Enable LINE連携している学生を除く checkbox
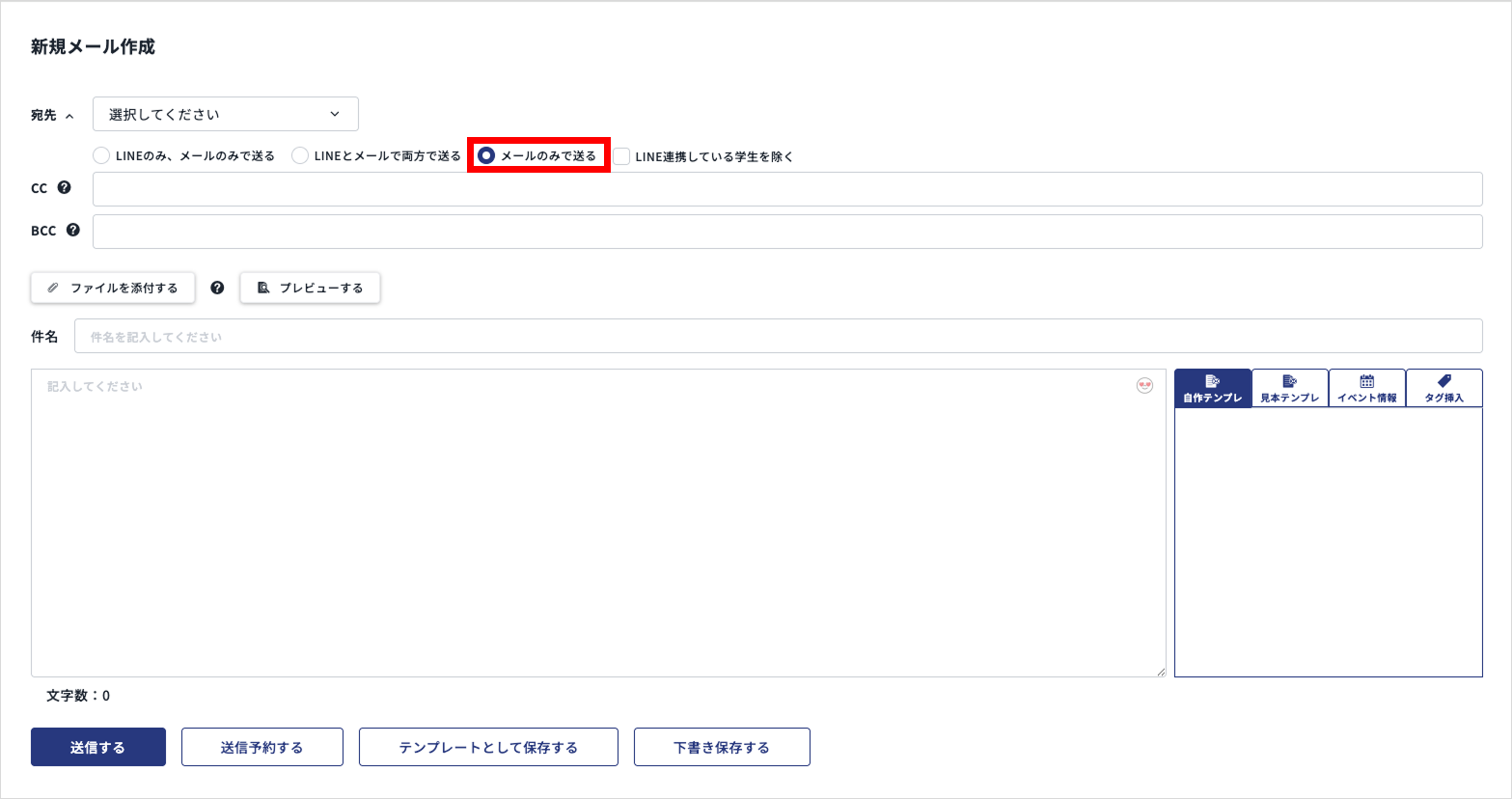The height and width of the screenshot is (799, 1512). (621, 156)
